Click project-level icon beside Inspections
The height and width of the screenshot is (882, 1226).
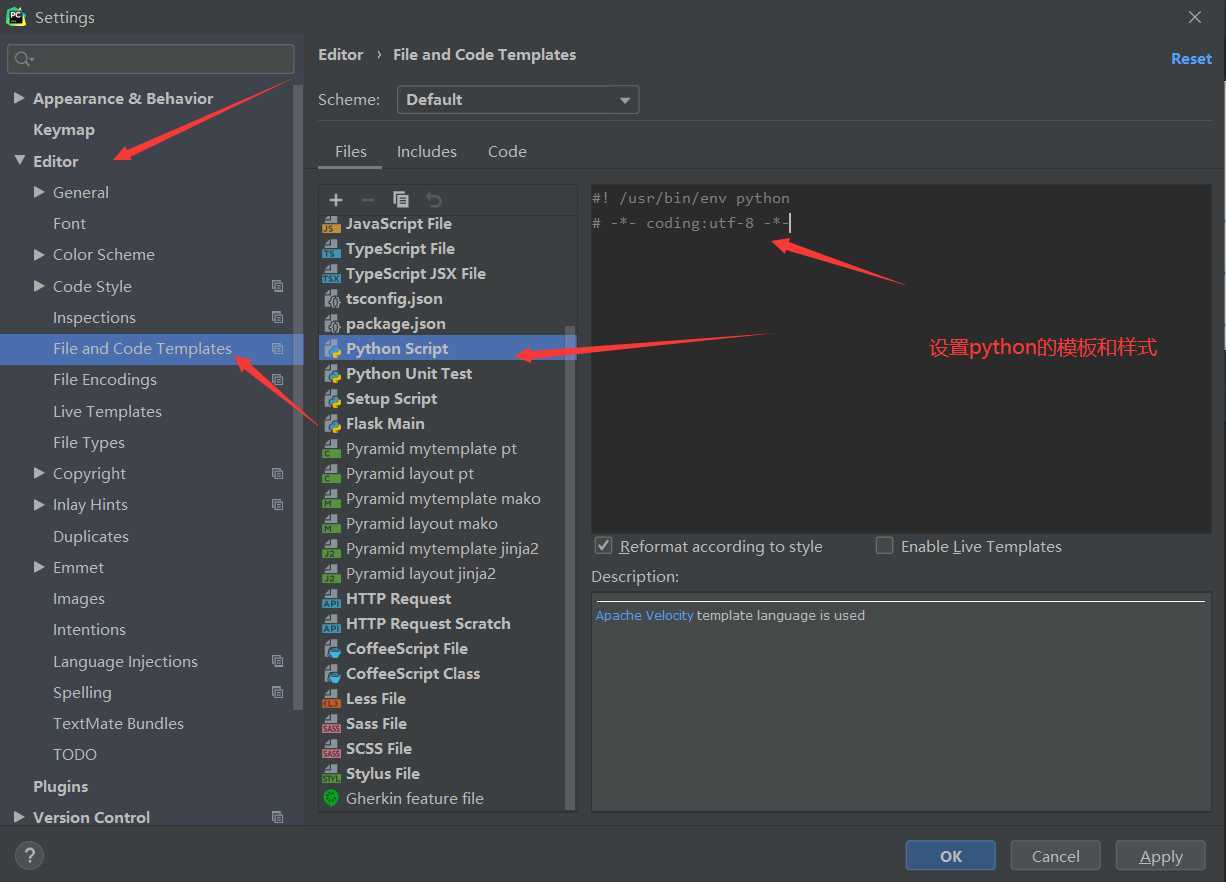pyautogui.click(x=278, y=317)
